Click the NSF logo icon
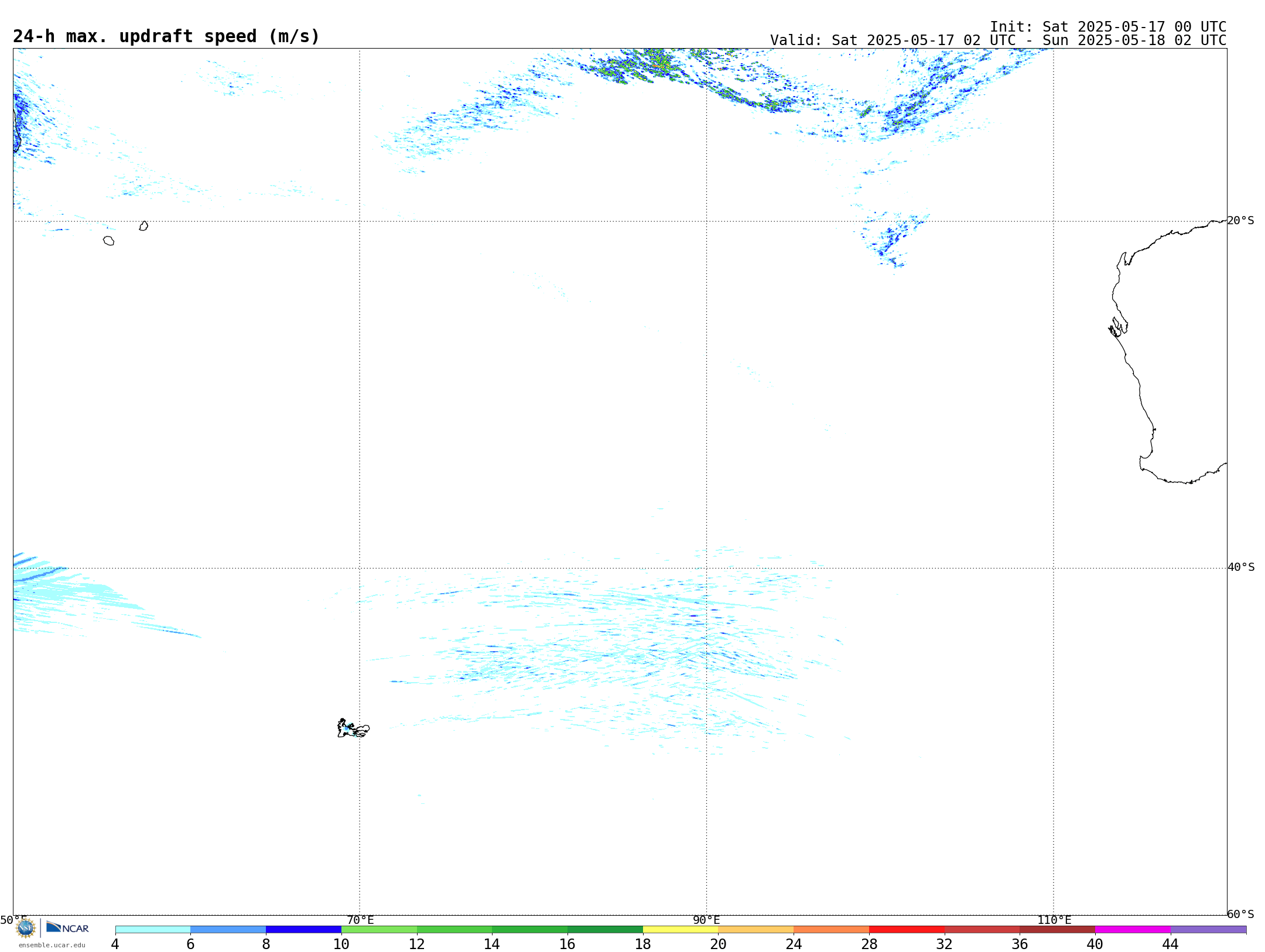 pyautogui.click(x=25, y=928)
